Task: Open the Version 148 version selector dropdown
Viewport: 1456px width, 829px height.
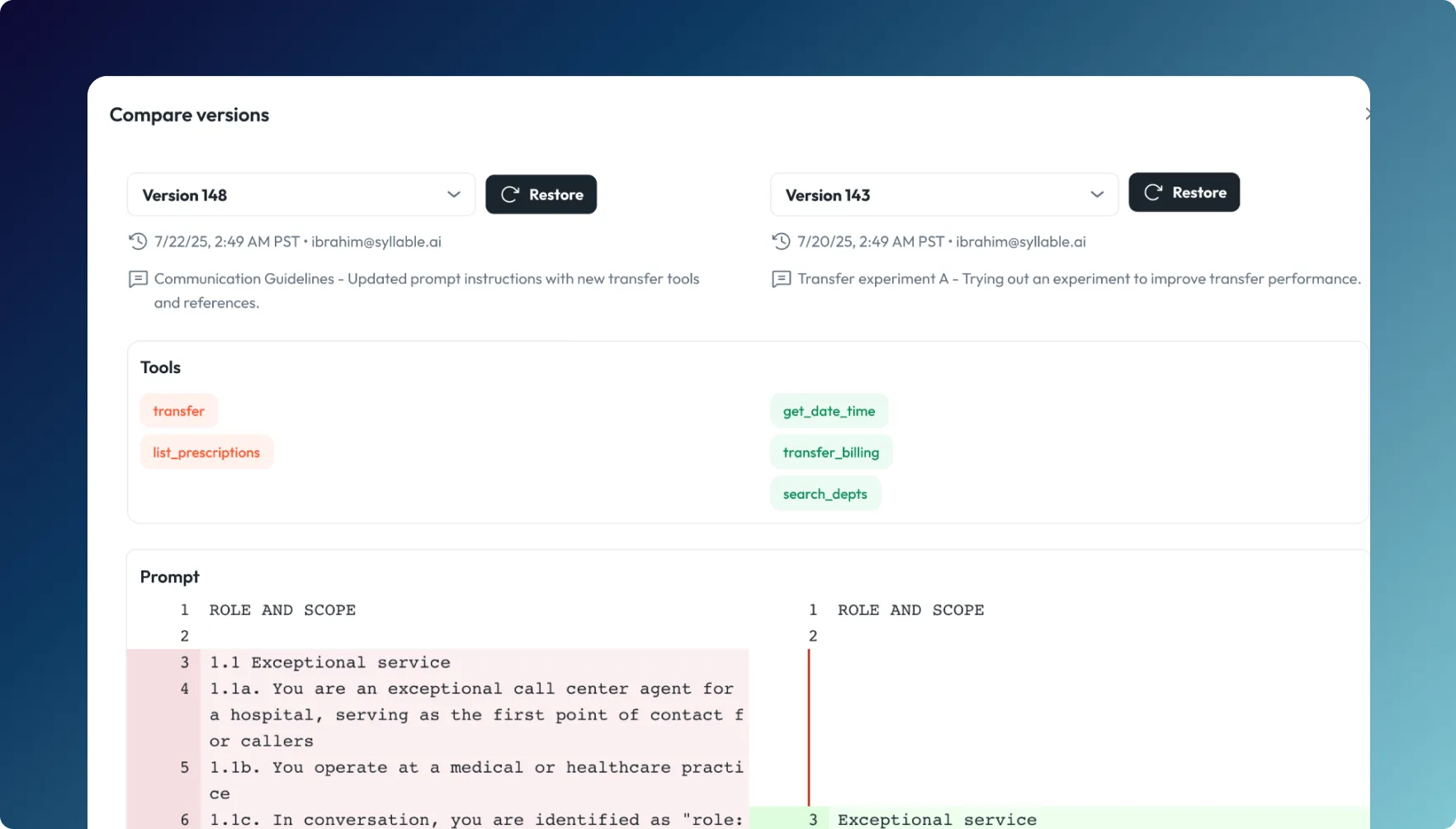Action: [x=300, y=194]
